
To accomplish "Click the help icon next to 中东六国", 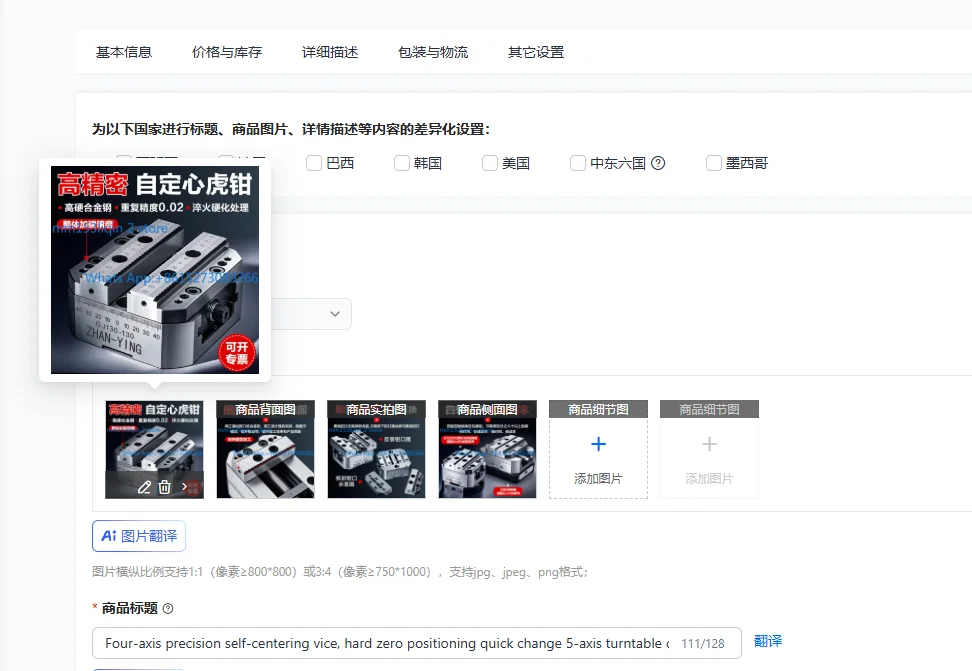I will 658,163.
